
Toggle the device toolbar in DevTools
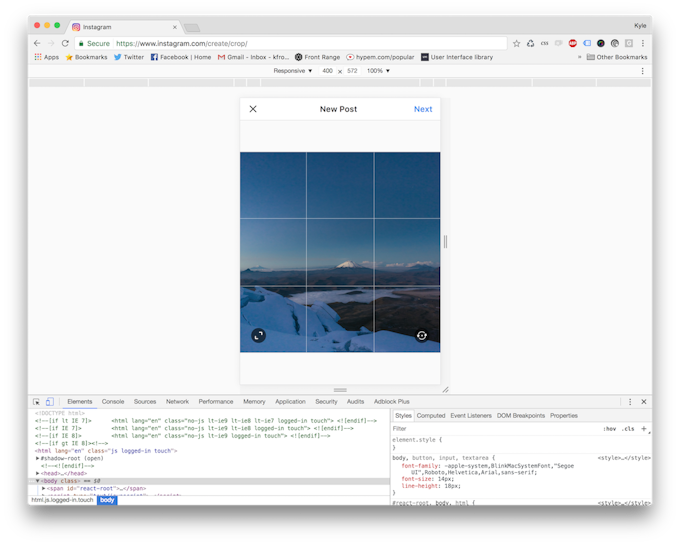(x=49, y=401)
